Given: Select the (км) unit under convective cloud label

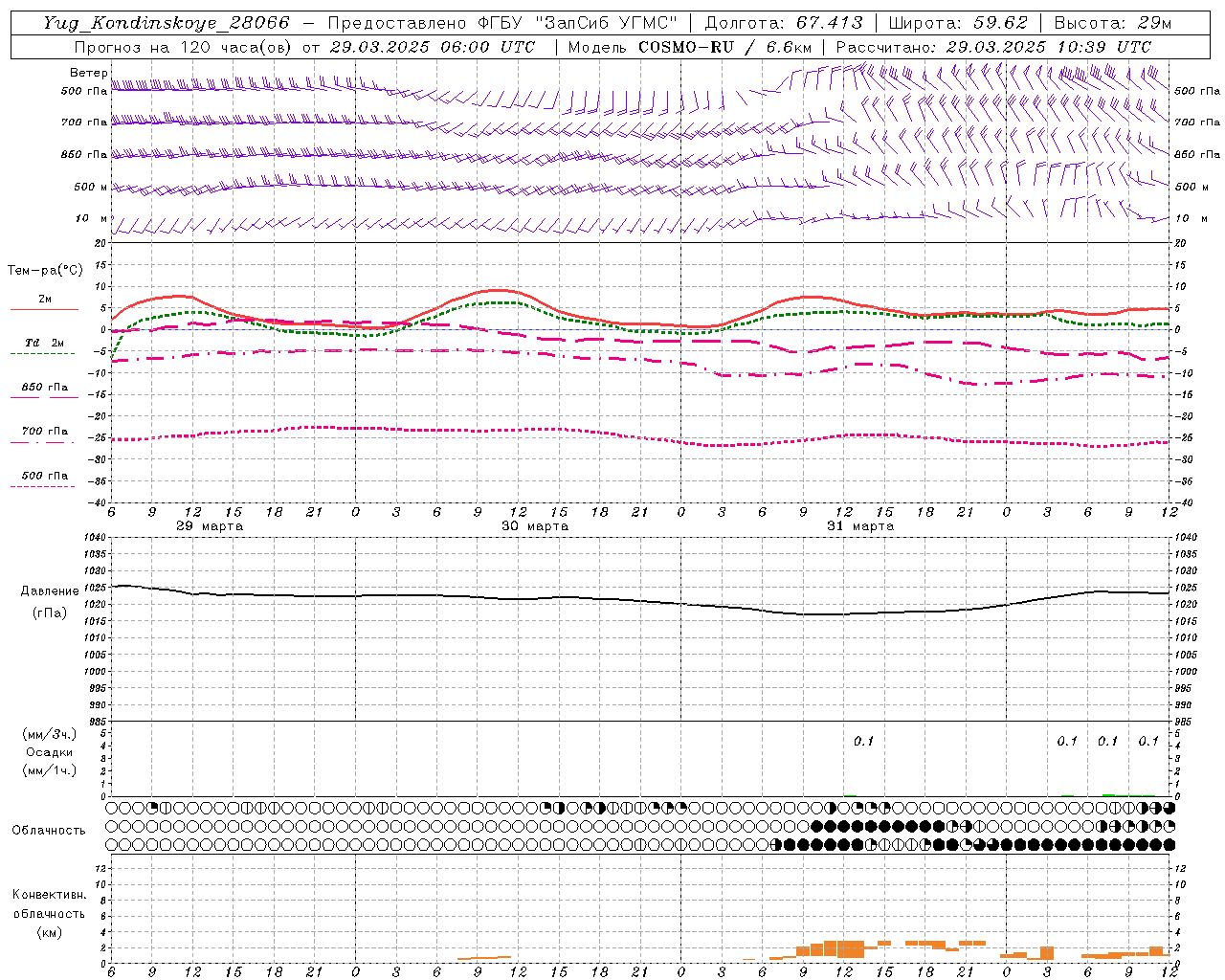Looking at the screenshot, I should pos(49,932).
